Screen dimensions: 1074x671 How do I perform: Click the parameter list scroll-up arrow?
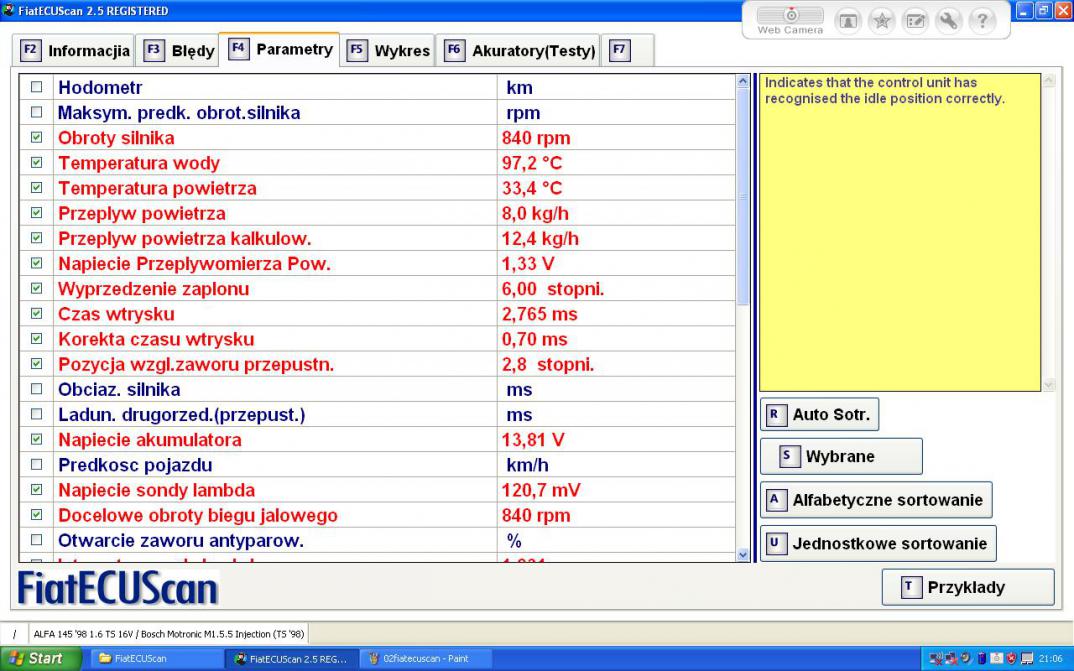(x=743, y=81)
